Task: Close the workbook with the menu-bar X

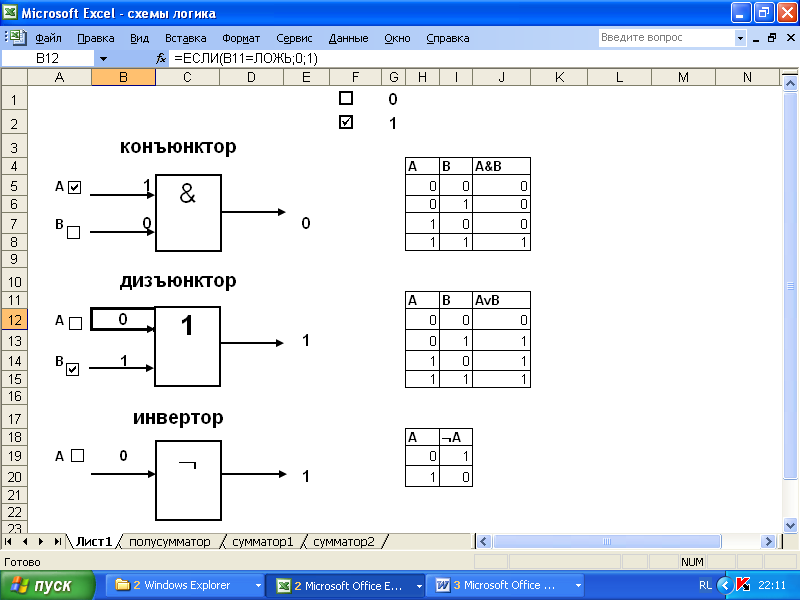Action: (x=791, y=38)
